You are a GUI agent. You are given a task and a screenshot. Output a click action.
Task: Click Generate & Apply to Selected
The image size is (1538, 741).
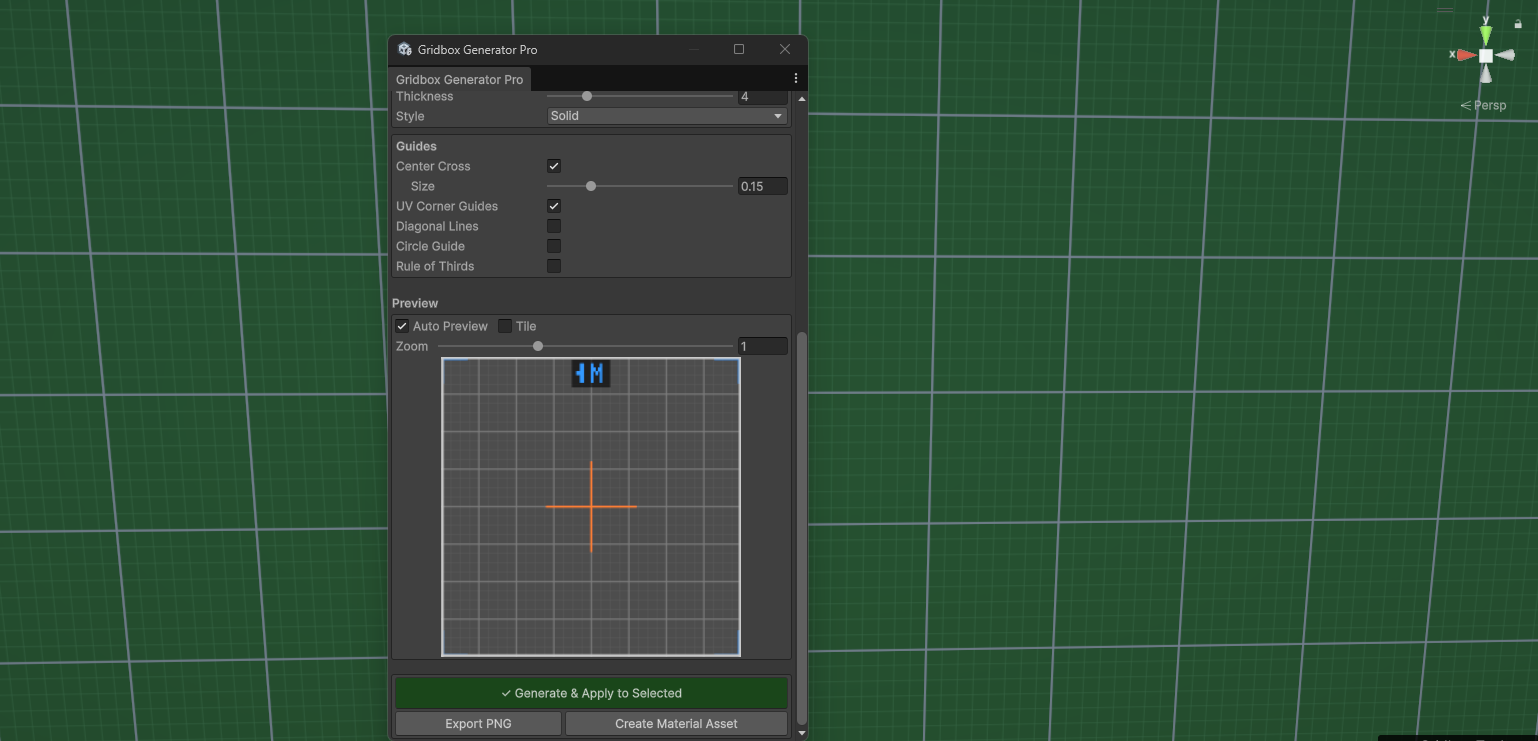tap(591, 693)
